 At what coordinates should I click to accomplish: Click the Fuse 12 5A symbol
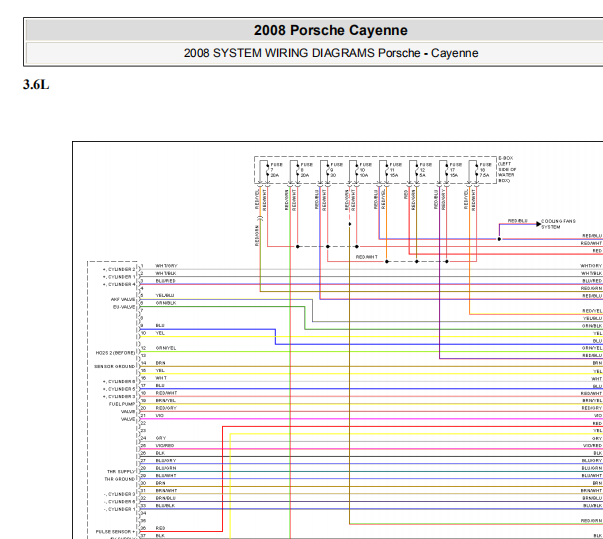click(x=417, y=170)
